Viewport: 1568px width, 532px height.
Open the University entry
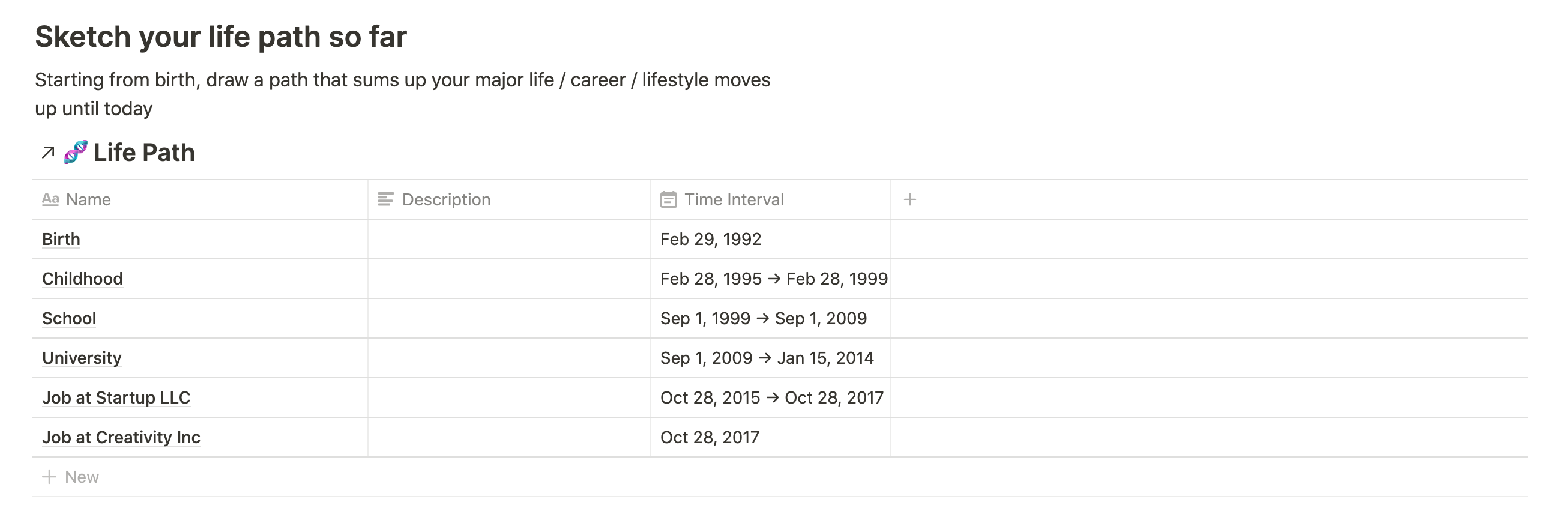click(82, 358)
